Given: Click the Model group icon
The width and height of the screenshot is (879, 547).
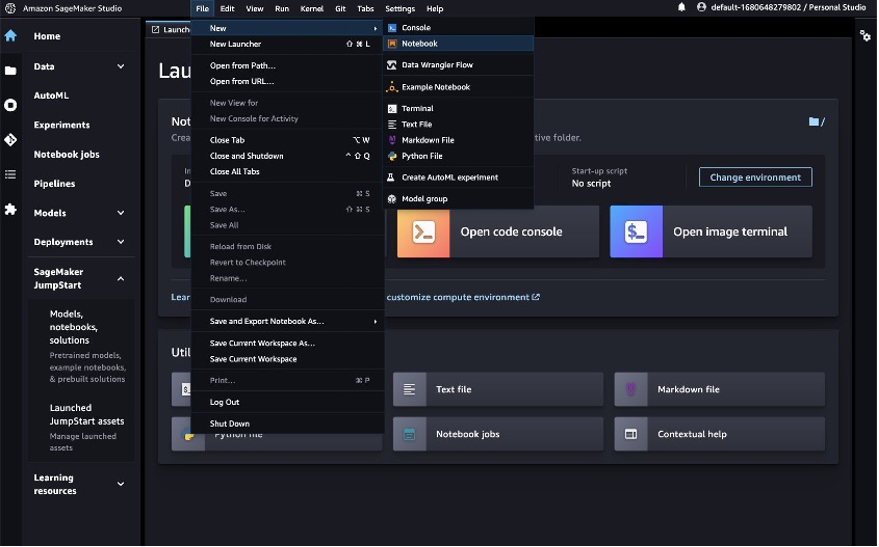Looking at the screenshot, I should [x=392, y=199].
